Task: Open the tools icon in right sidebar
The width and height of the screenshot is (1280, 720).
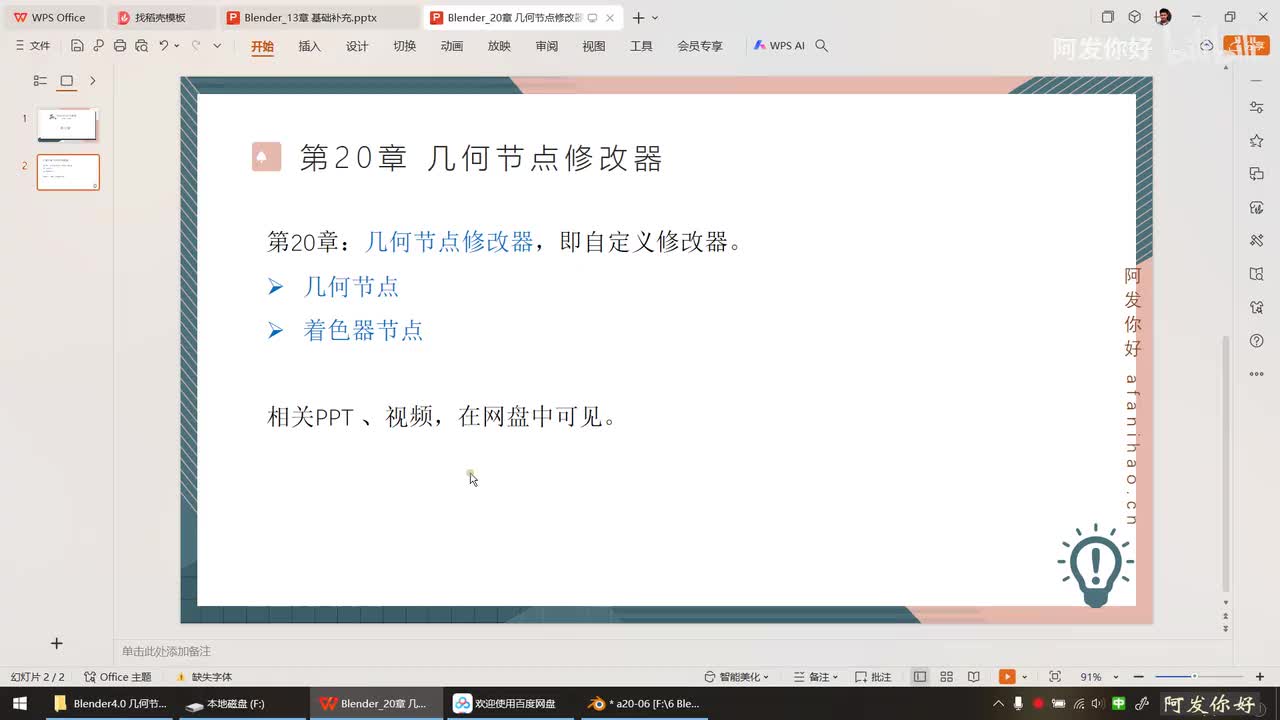Action: click(1257, 240)
